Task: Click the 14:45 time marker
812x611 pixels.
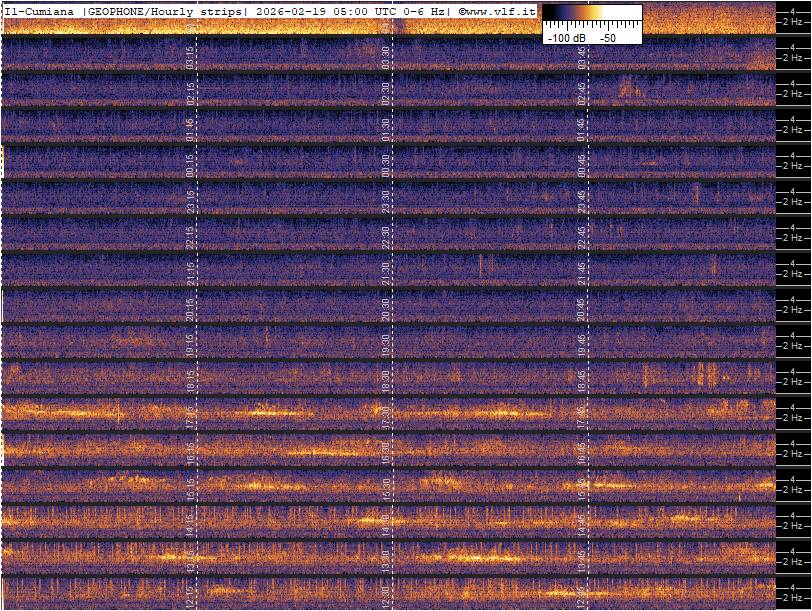Action: click(x=581, y=525)
